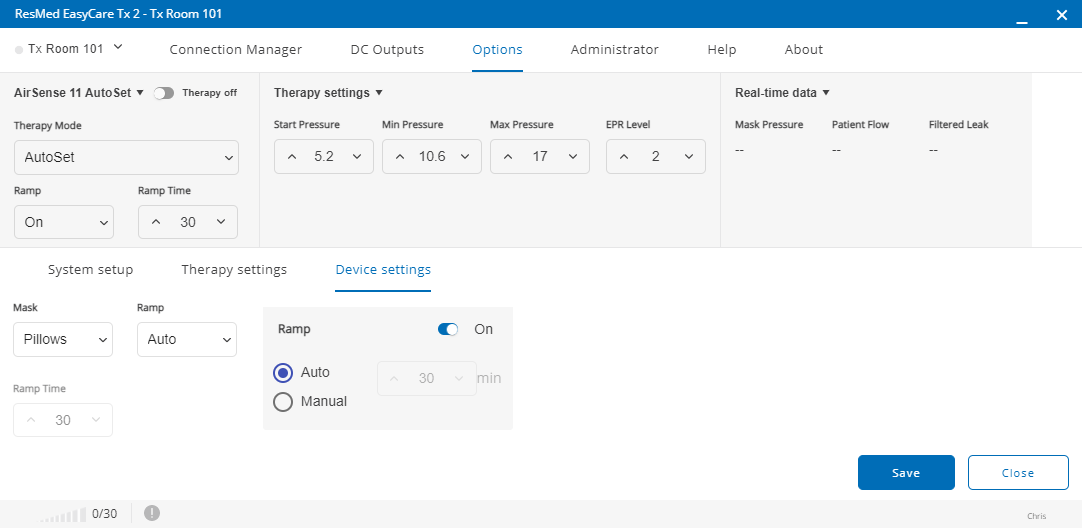The height and width of the screenshot is (528, 1082).
Task: Collapse the Real-time data panel
Action: [x=826, y=92]
